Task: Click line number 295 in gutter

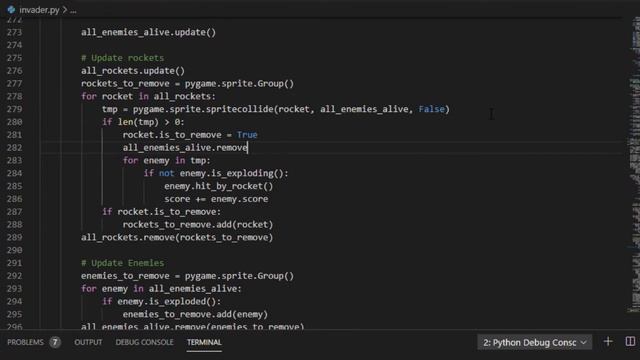Action: coord(14,314)
